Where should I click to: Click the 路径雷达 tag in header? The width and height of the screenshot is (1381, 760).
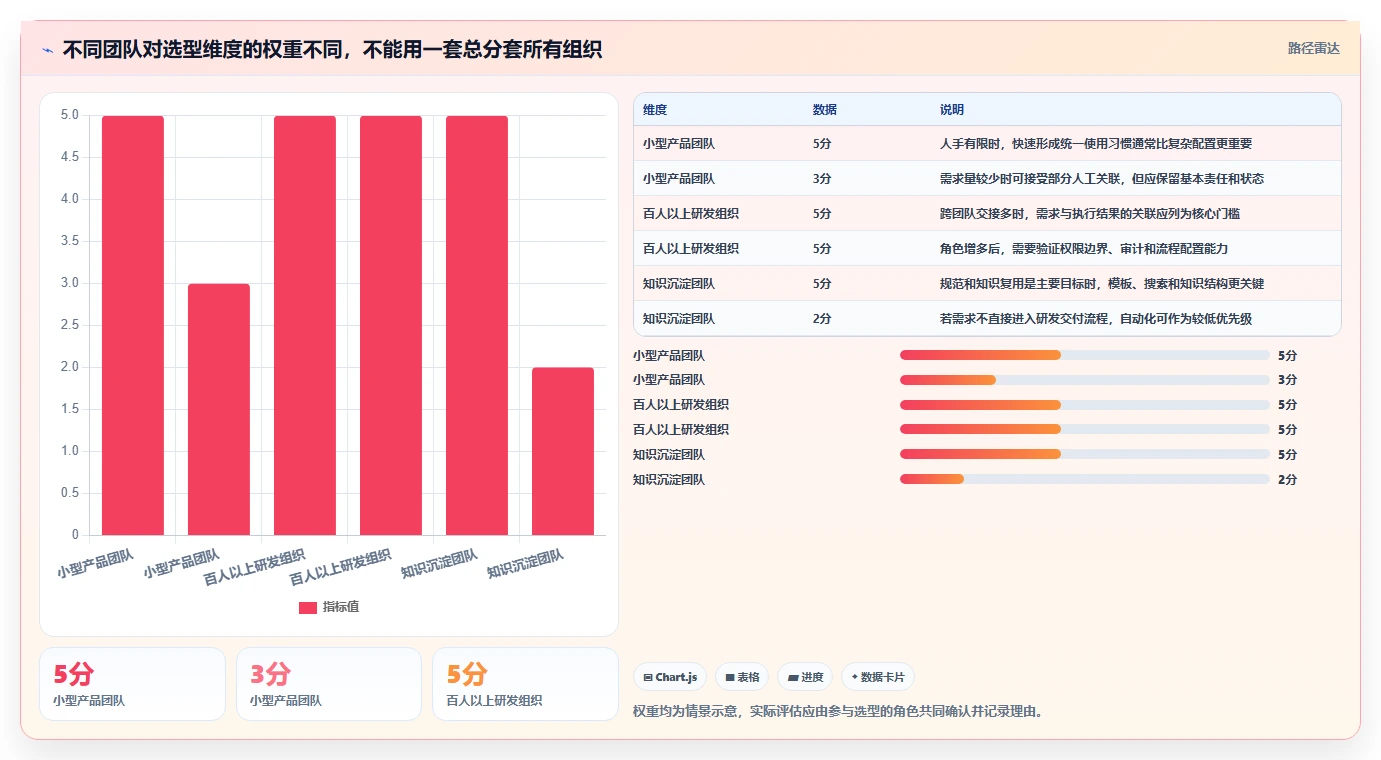1313,48
